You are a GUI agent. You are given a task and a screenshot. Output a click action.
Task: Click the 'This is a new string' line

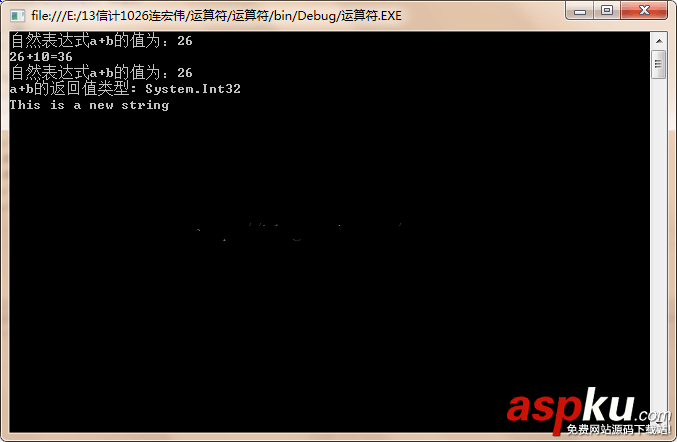(89, 105)
